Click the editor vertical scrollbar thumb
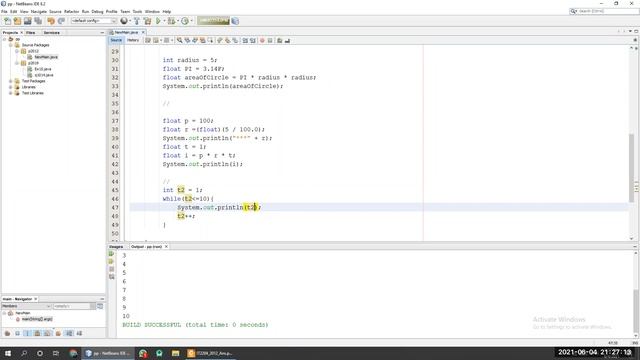The width and height of the screenshot is (640, 360). click(632, 167)
